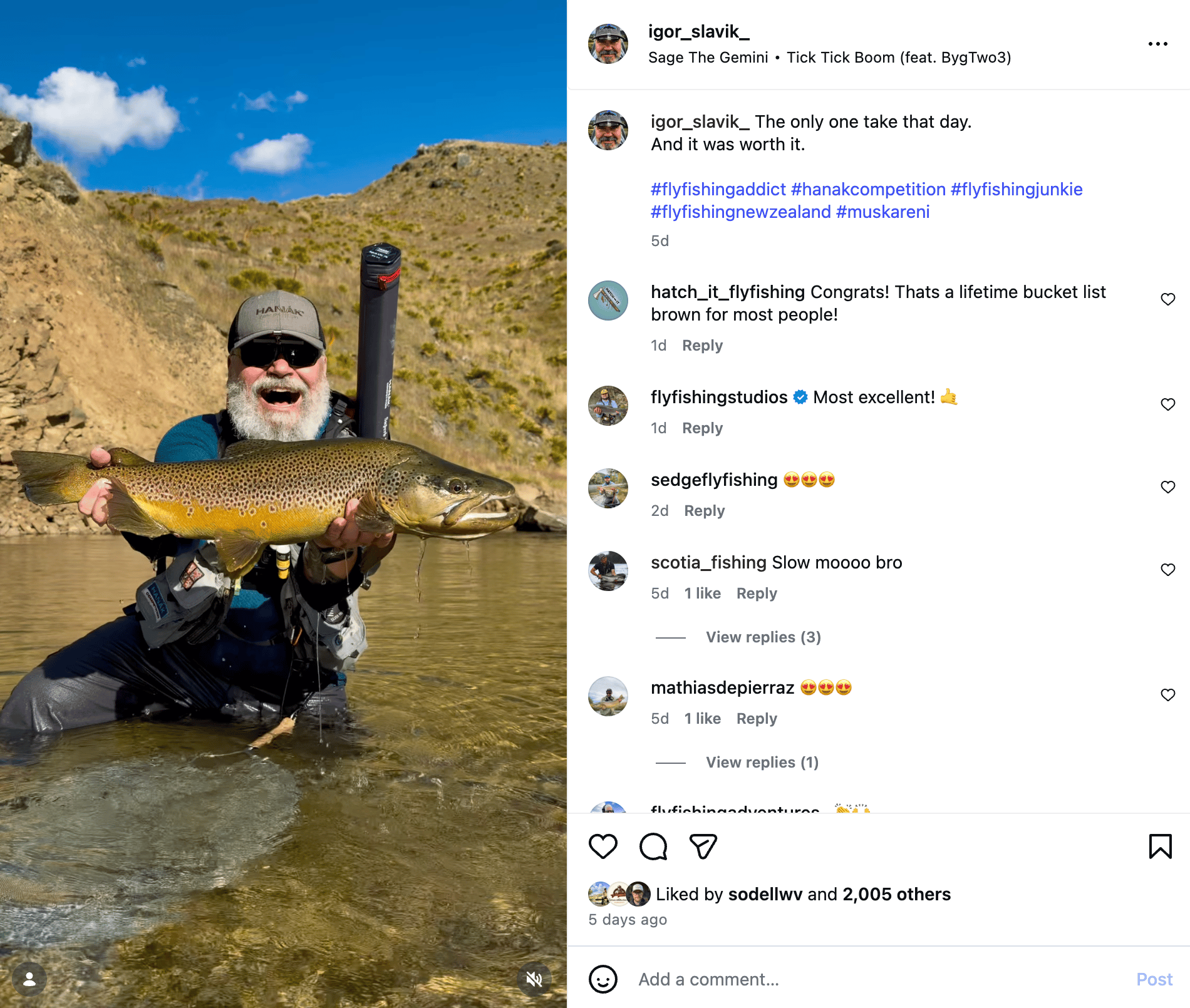The width and height of the screenshot is (1190, 1008).
Task: Expand mathiasdepierraz's 1 reply
Action: click(x=762, y=763)
